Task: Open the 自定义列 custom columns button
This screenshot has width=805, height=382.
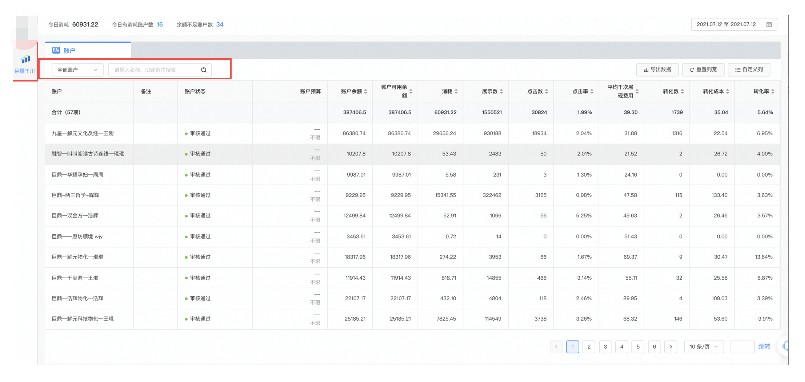Action: [x=749, y=69]
